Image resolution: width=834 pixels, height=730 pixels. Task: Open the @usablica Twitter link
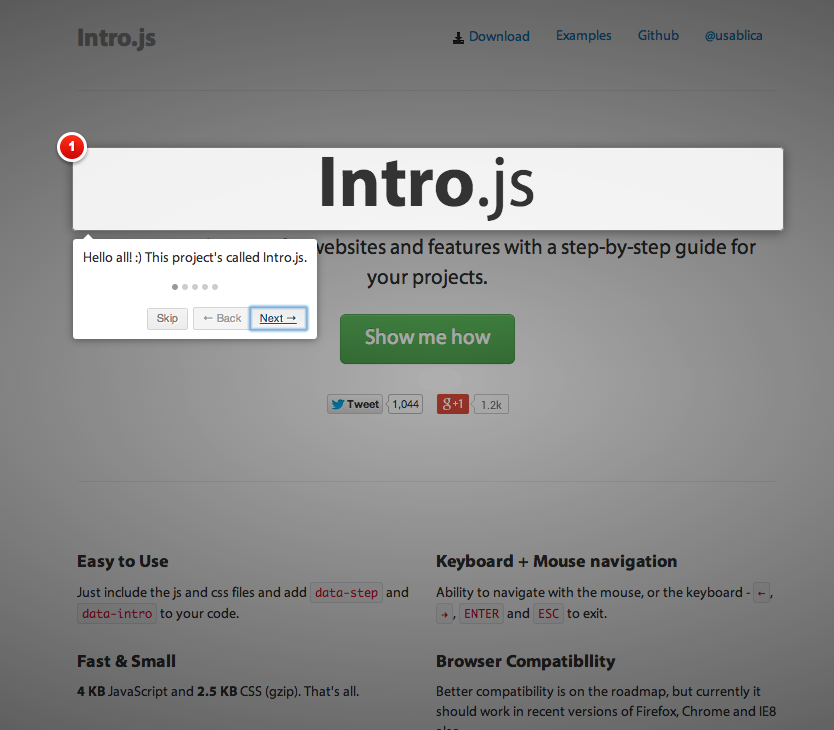(733, 35)
